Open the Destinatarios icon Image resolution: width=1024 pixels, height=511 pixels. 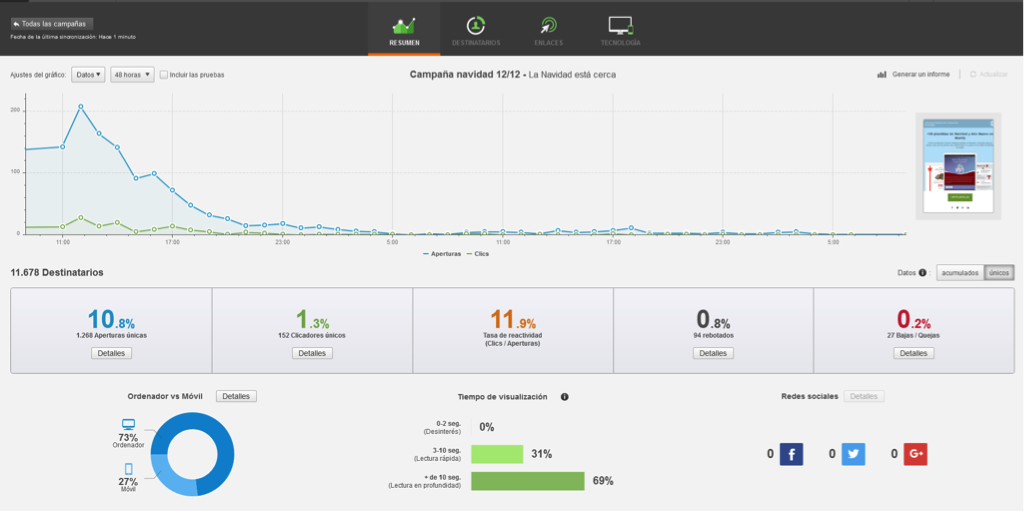point(476,25)
